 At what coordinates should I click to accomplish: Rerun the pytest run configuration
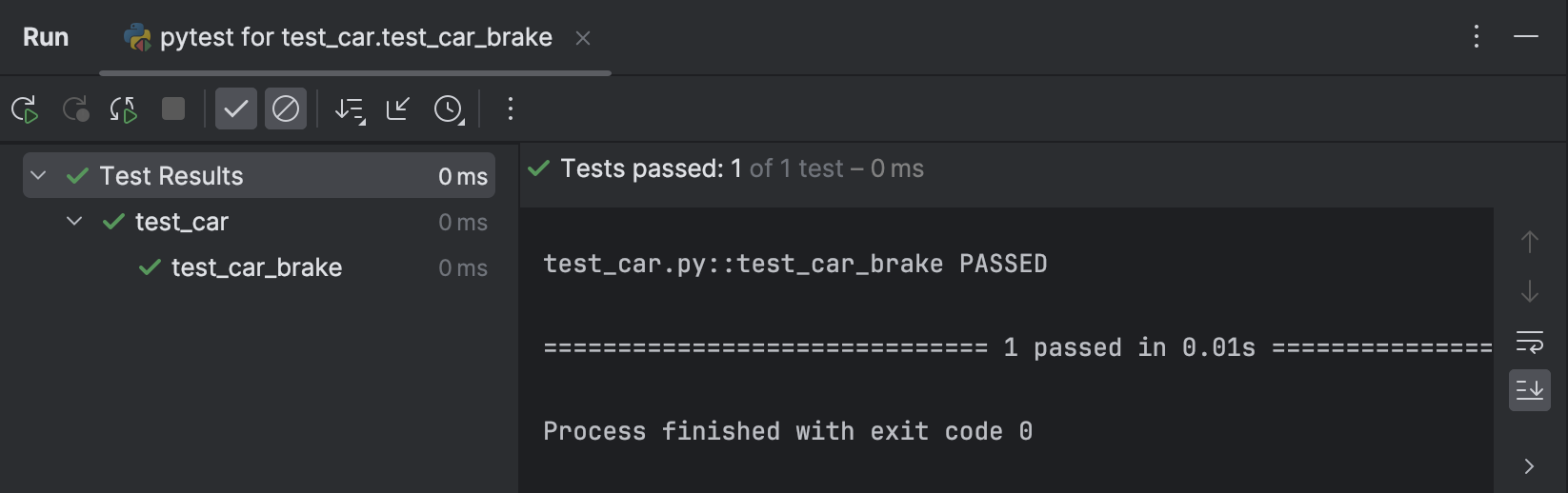point(25,109)
